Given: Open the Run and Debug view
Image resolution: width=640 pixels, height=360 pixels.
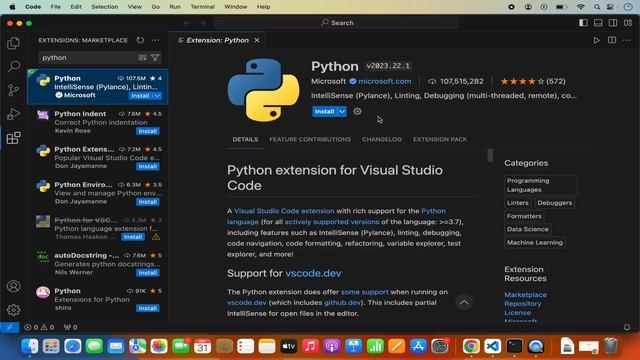Looking at the screenshot, I should pos(13,114).
